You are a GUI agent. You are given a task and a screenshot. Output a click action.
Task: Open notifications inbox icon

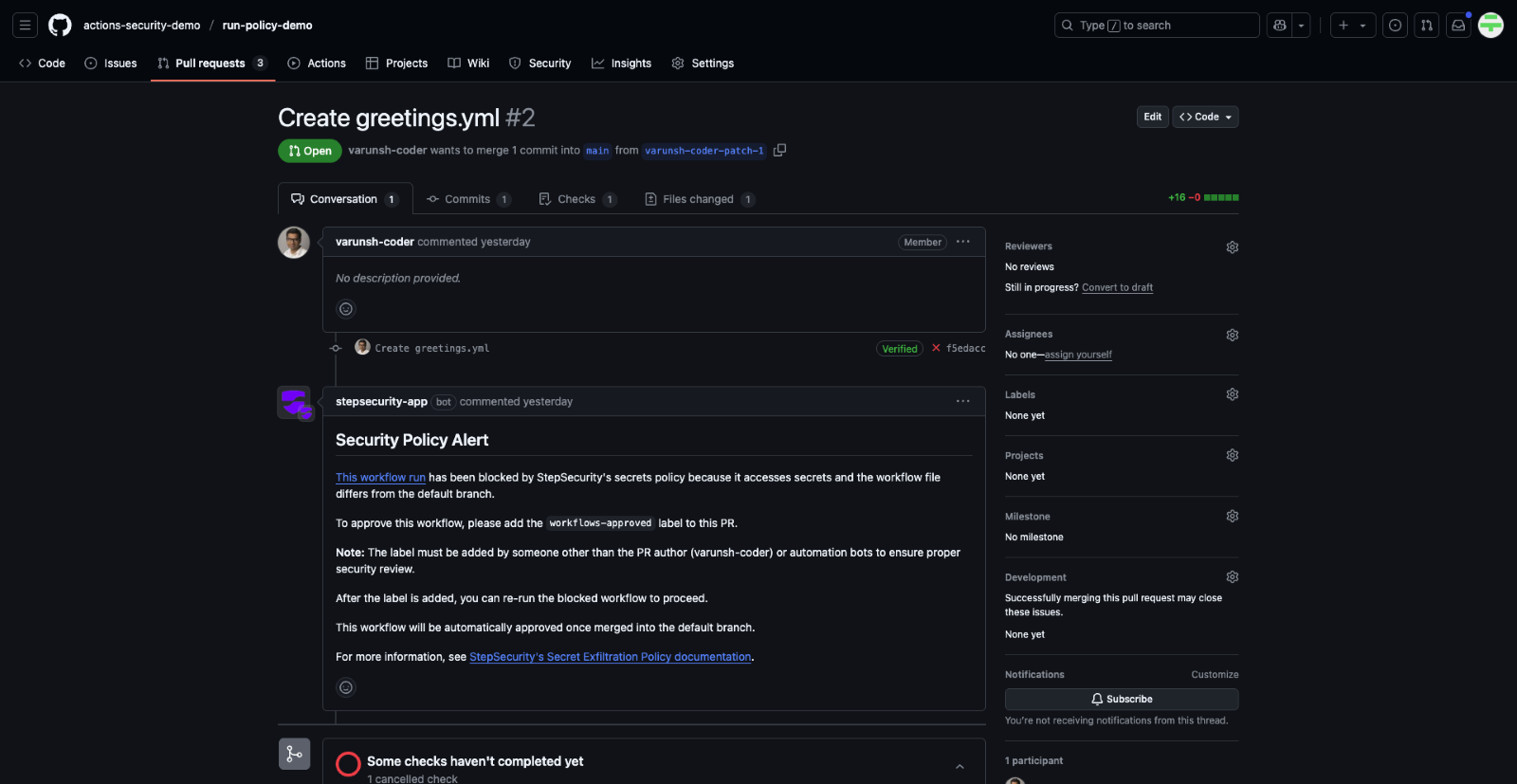point(1458,26)
